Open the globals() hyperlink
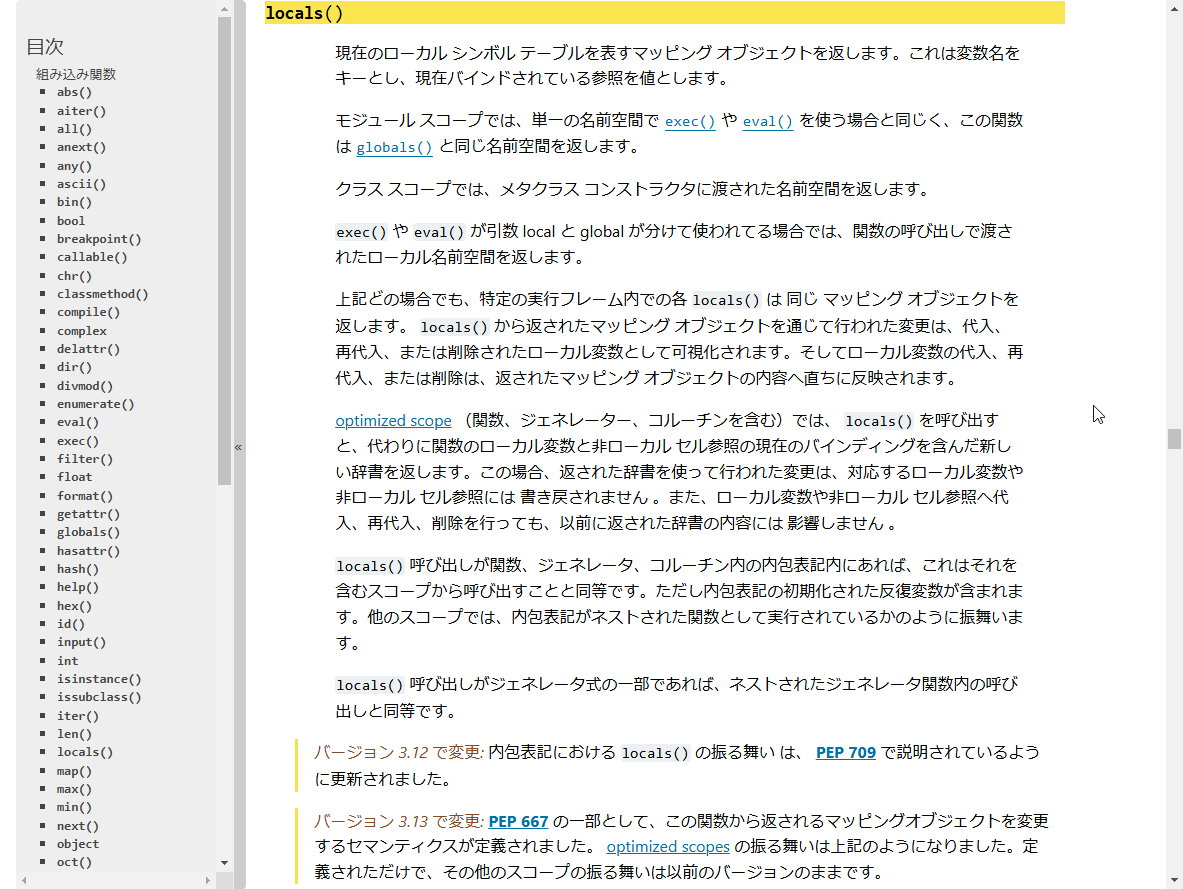This screenshot has width=1183, height=889. (393, 148)
